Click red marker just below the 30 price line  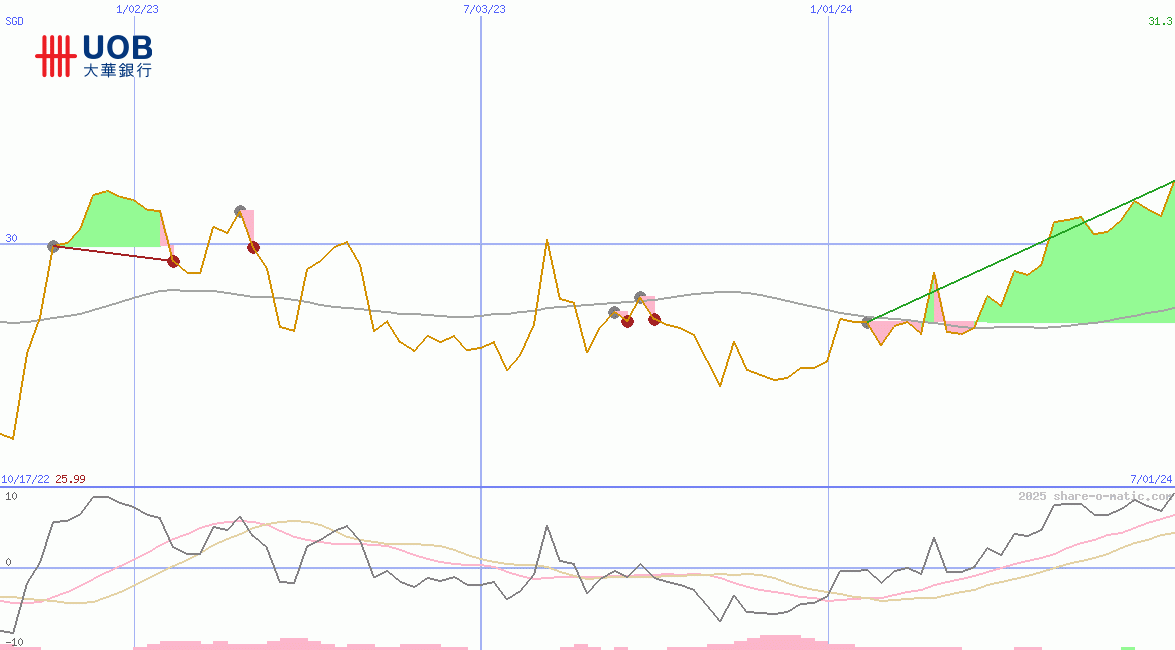(253, 247)
